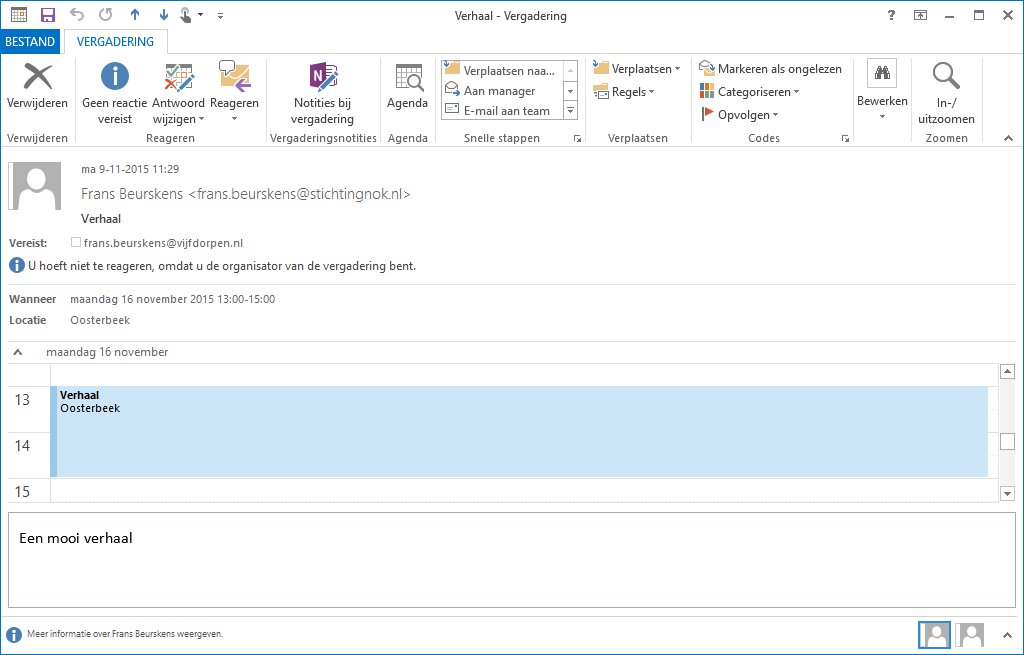Click the calendar preview vertical scrollbar thumb
The width and height of the screenshot is (1024, 655).
[x=1007, y=441]
